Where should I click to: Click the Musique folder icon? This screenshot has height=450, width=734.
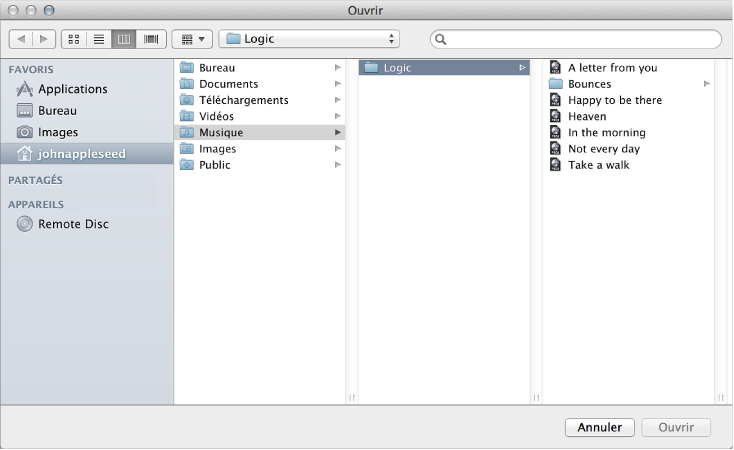pyautogui.click(x=187, y=133)
